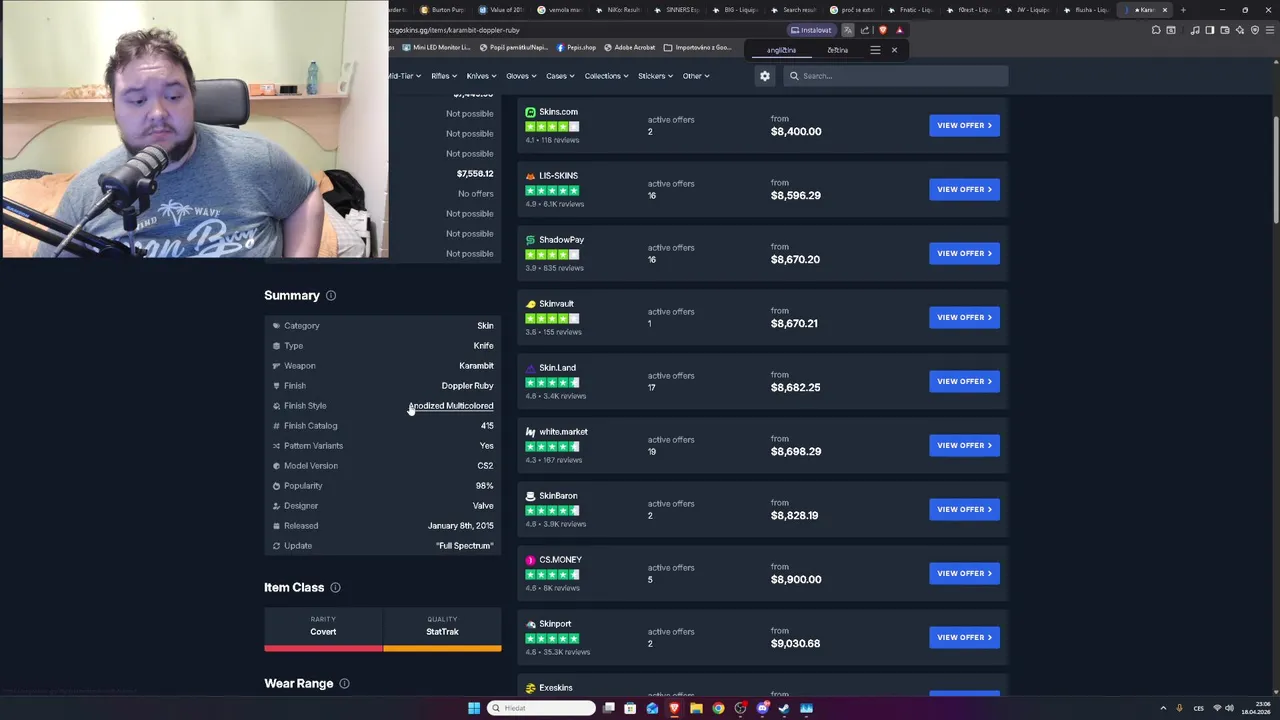Screen dimensions: 1280x720
Task: View offer from LIS-SKINS
Action: click(x=964, y=189)
